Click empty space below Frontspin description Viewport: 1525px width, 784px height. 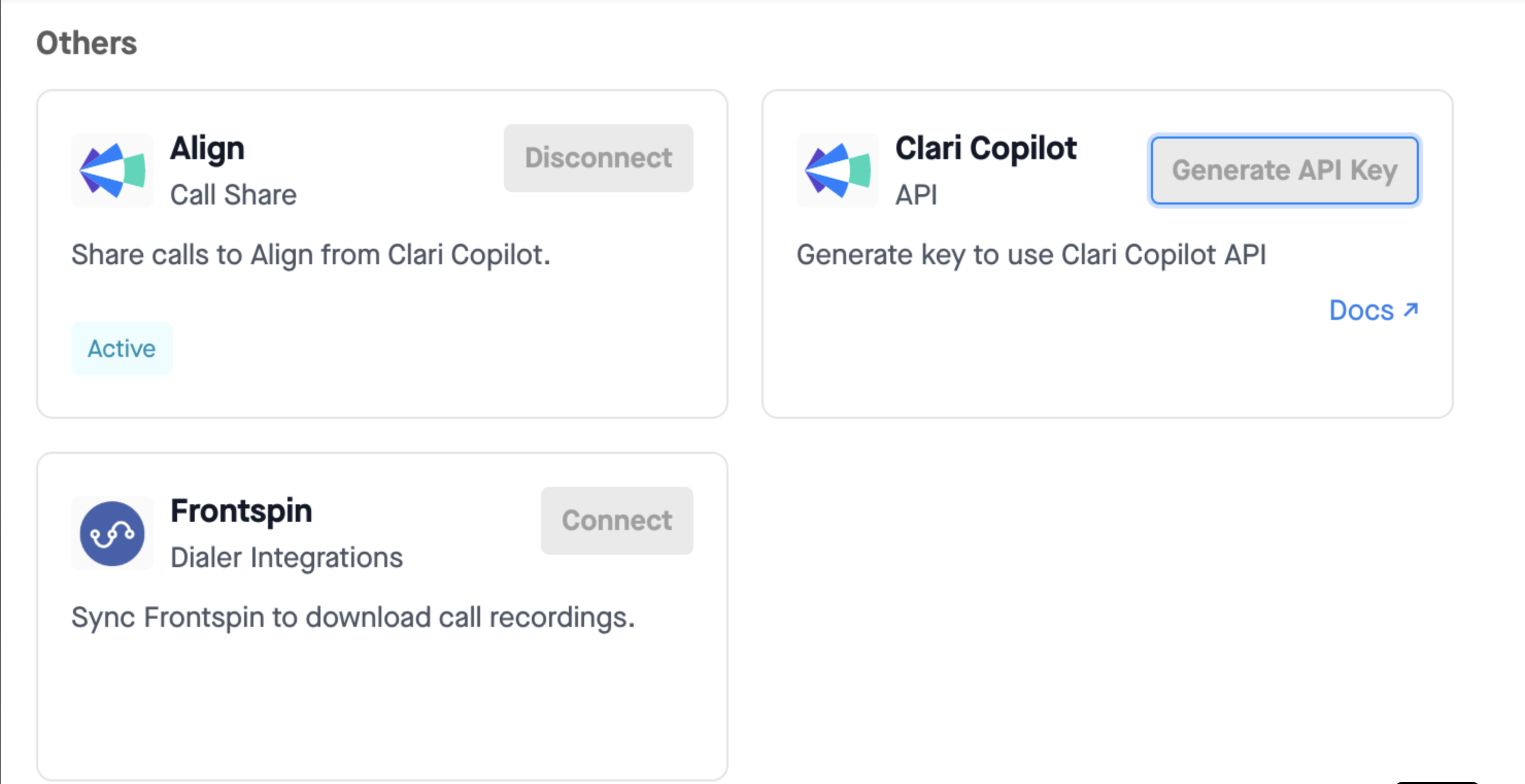click(382, 710)
